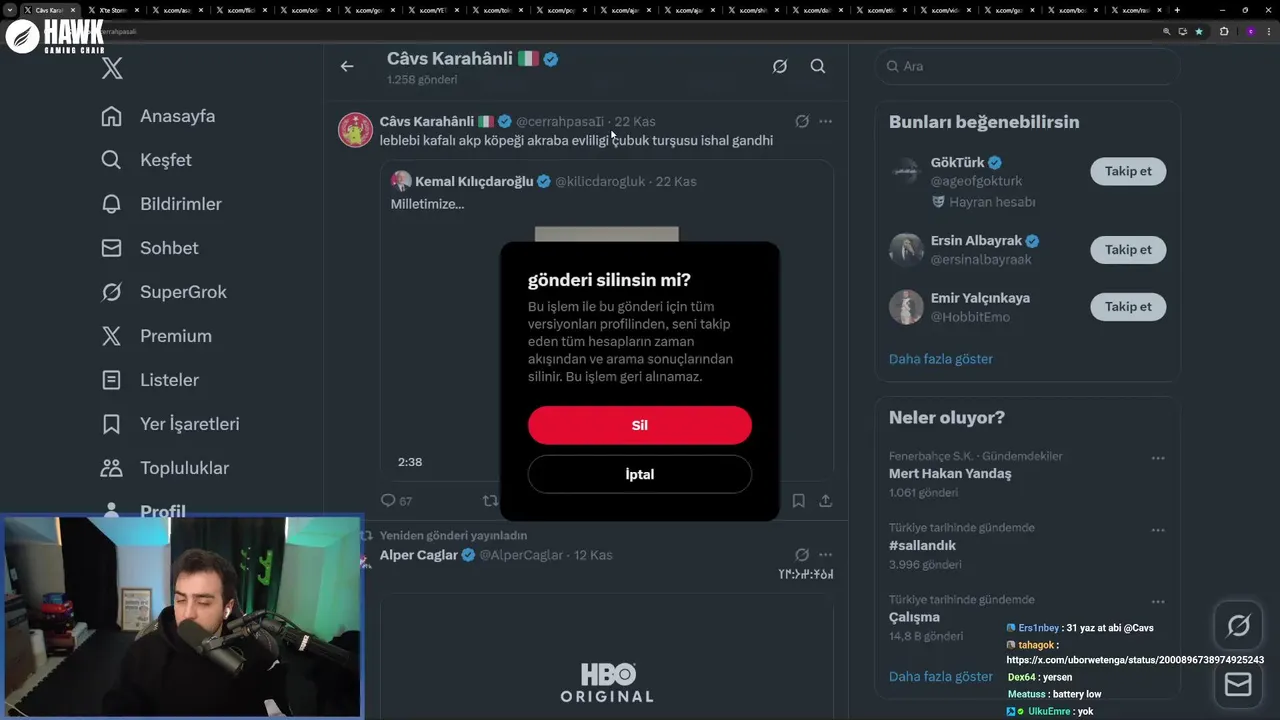Open Sohbet messages
1280x720 pixels.
point(150,248)
